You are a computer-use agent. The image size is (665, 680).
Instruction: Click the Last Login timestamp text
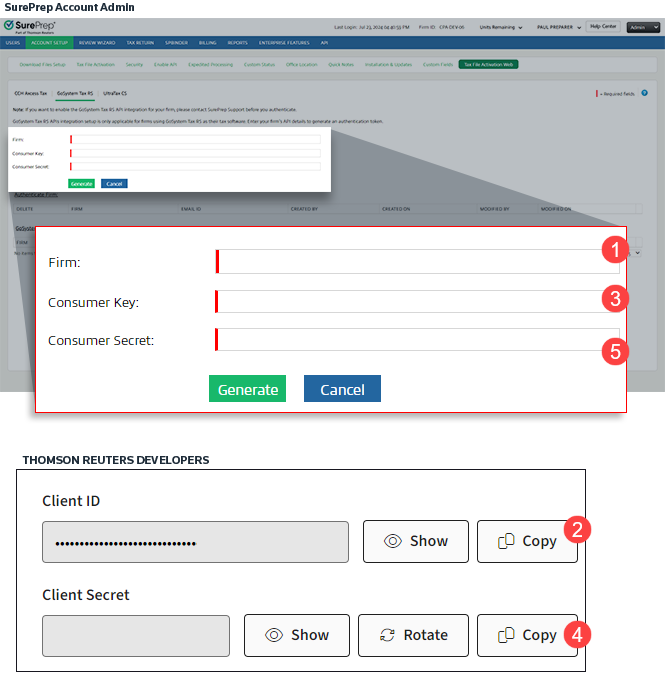371,27
